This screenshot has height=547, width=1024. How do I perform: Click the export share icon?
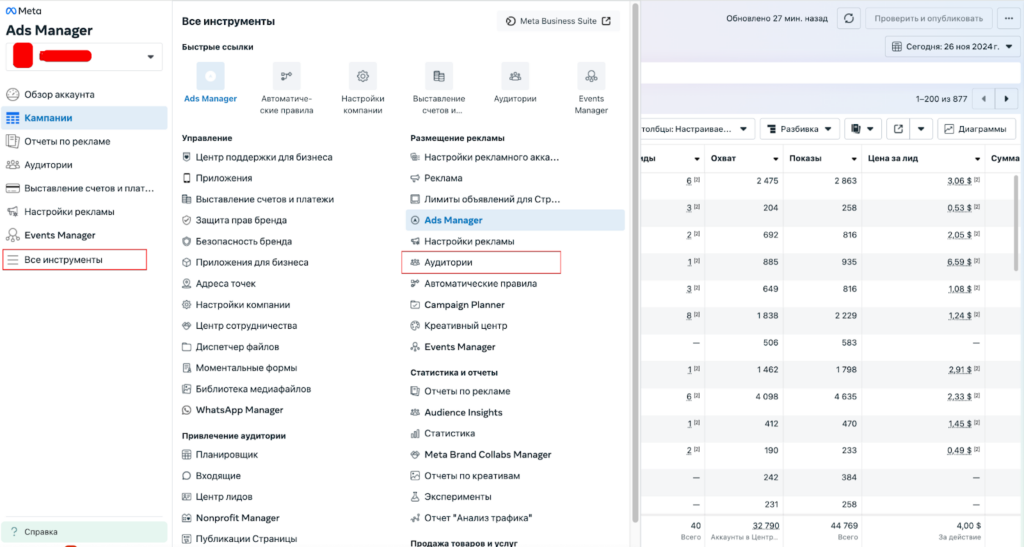pos(898,129)
